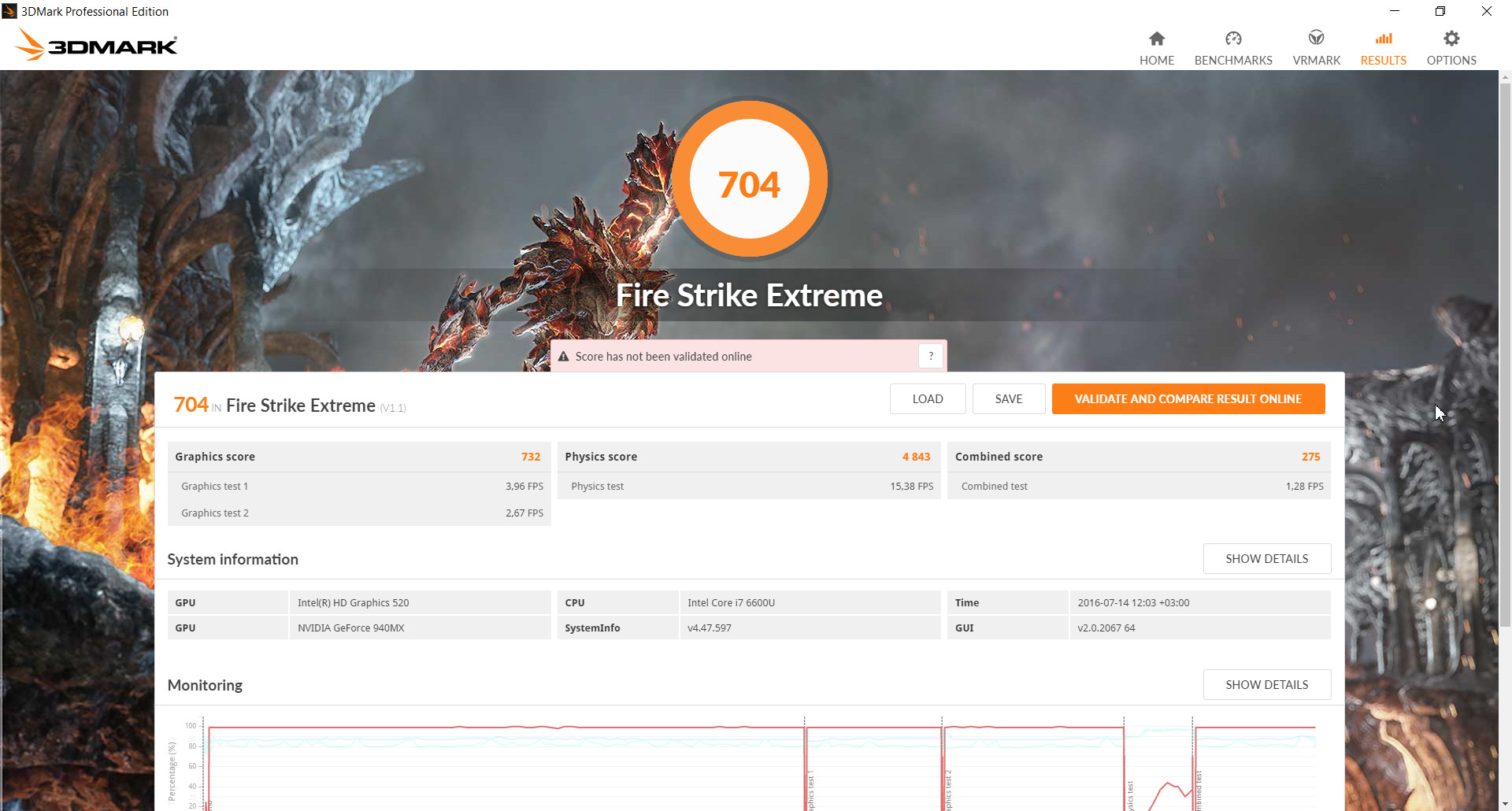
Task: Click the 2,67 FPS value
Action: click(524, 513)
